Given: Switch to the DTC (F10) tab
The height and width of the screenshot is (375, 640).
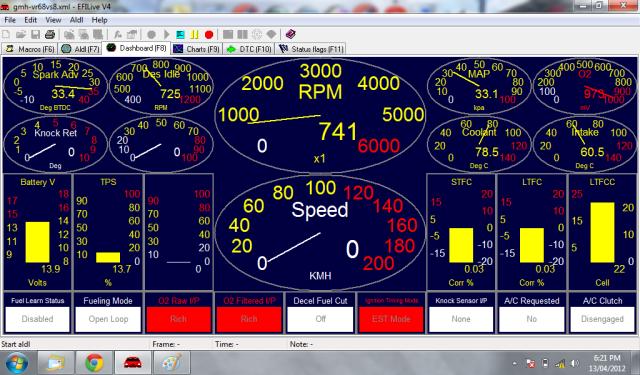Looking at the screenshot, I should [249, 49].
